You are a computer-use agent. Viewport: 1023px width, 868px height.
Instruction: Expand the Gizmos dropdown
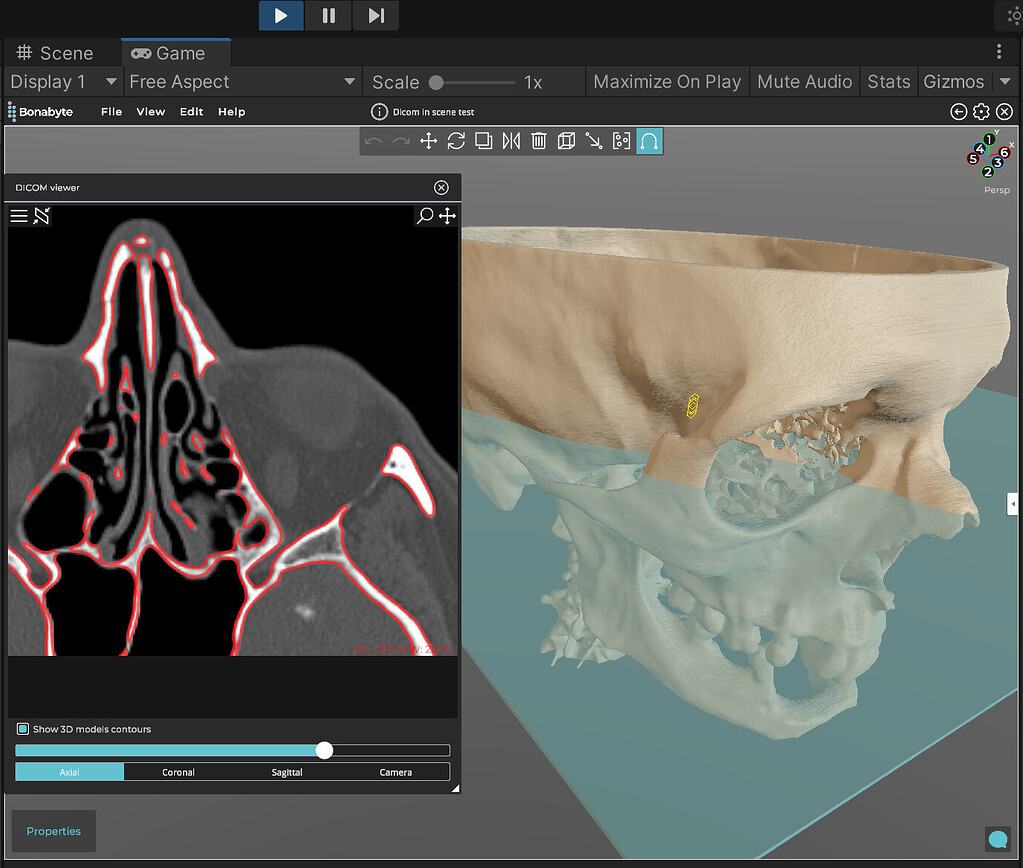coord(968,81)
